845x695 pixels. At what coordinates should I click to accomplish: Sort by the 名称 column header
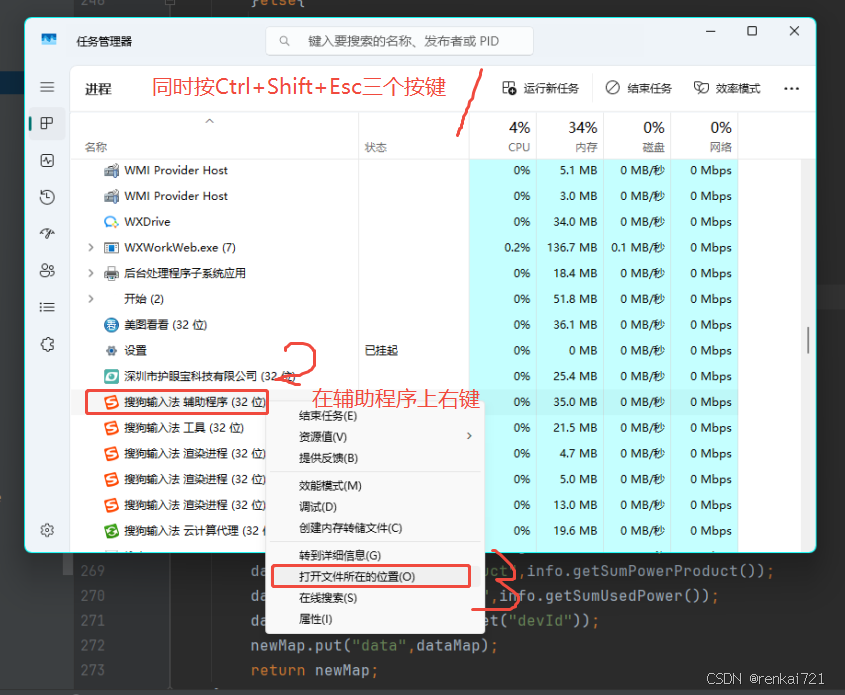pyautogui.click(x=214, y=136)
